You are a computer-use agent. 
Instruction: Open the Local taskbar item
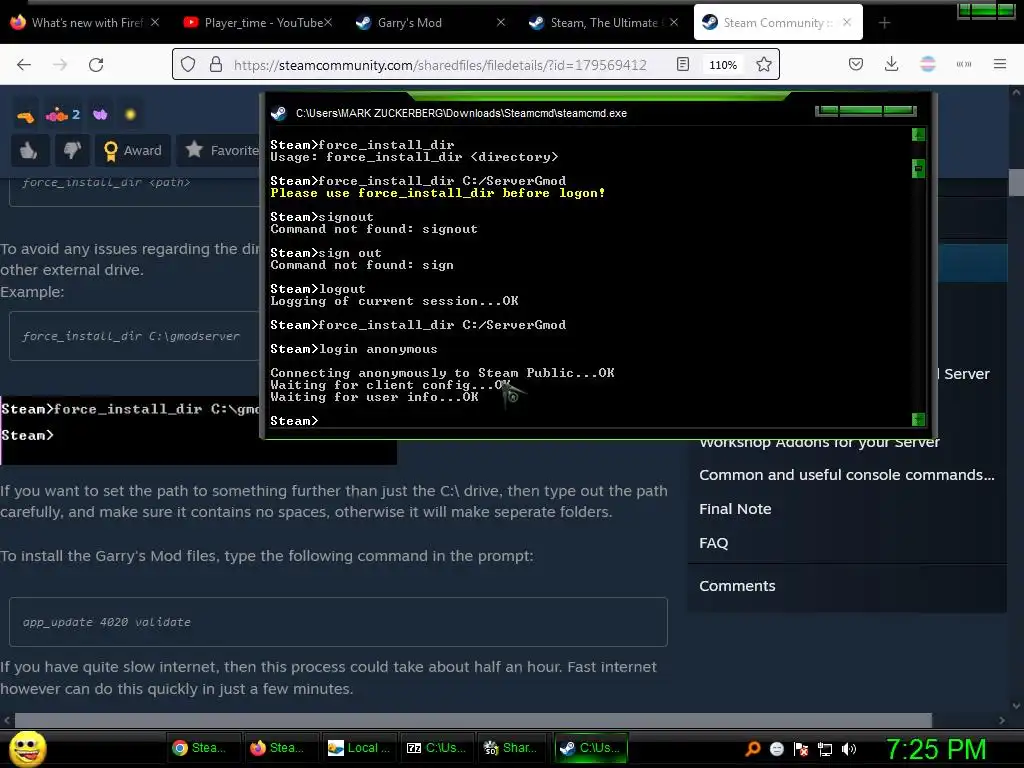(359, 748)
